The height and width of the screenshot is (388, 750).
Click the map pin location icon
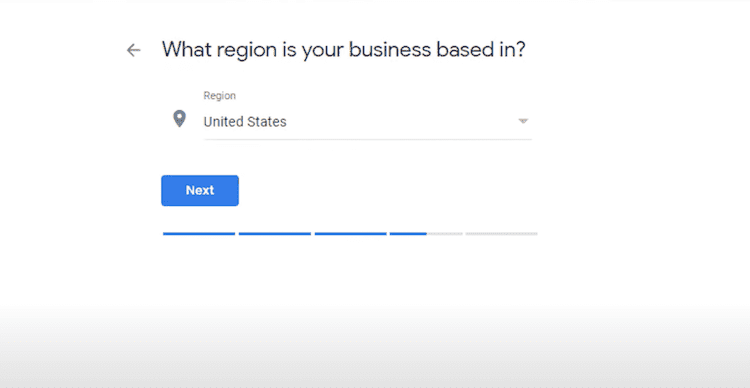coord(179,119)
